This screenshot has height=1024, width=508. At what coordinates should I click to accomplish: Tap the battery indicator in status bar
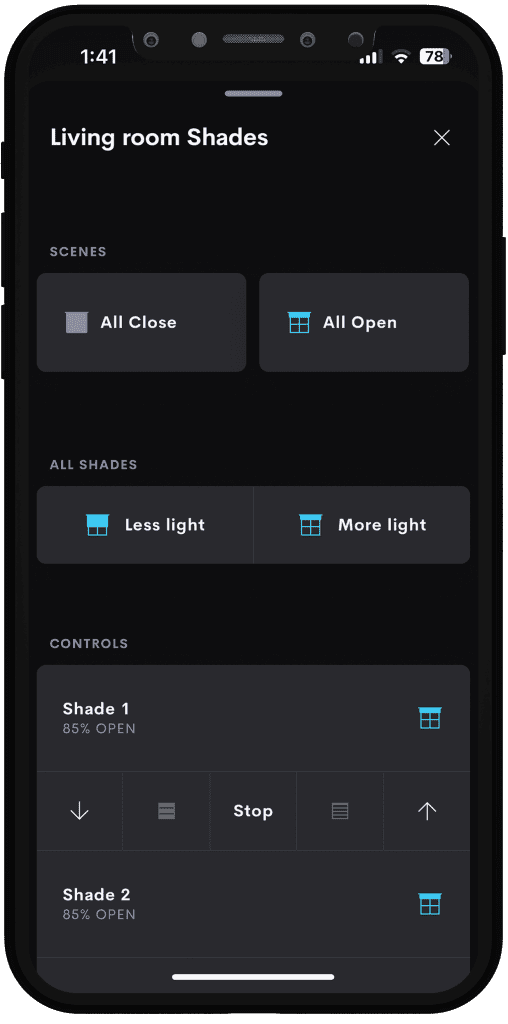pos(436,57)
